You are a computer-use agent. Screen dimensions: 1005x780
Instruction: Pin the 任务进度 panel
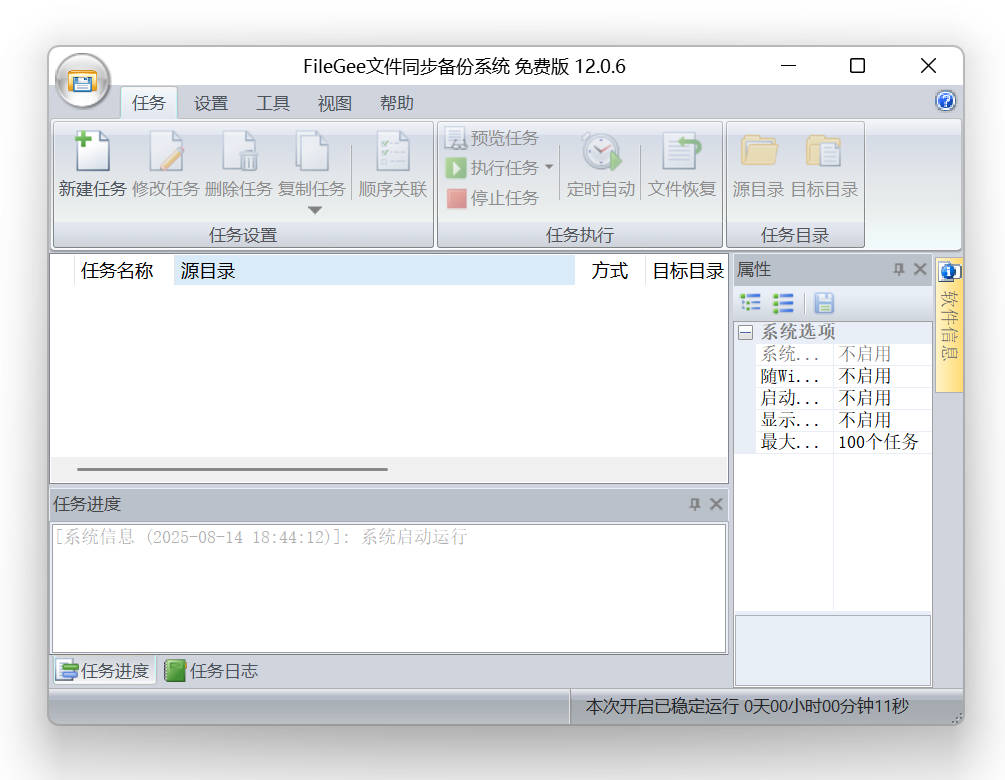[695, 504]
